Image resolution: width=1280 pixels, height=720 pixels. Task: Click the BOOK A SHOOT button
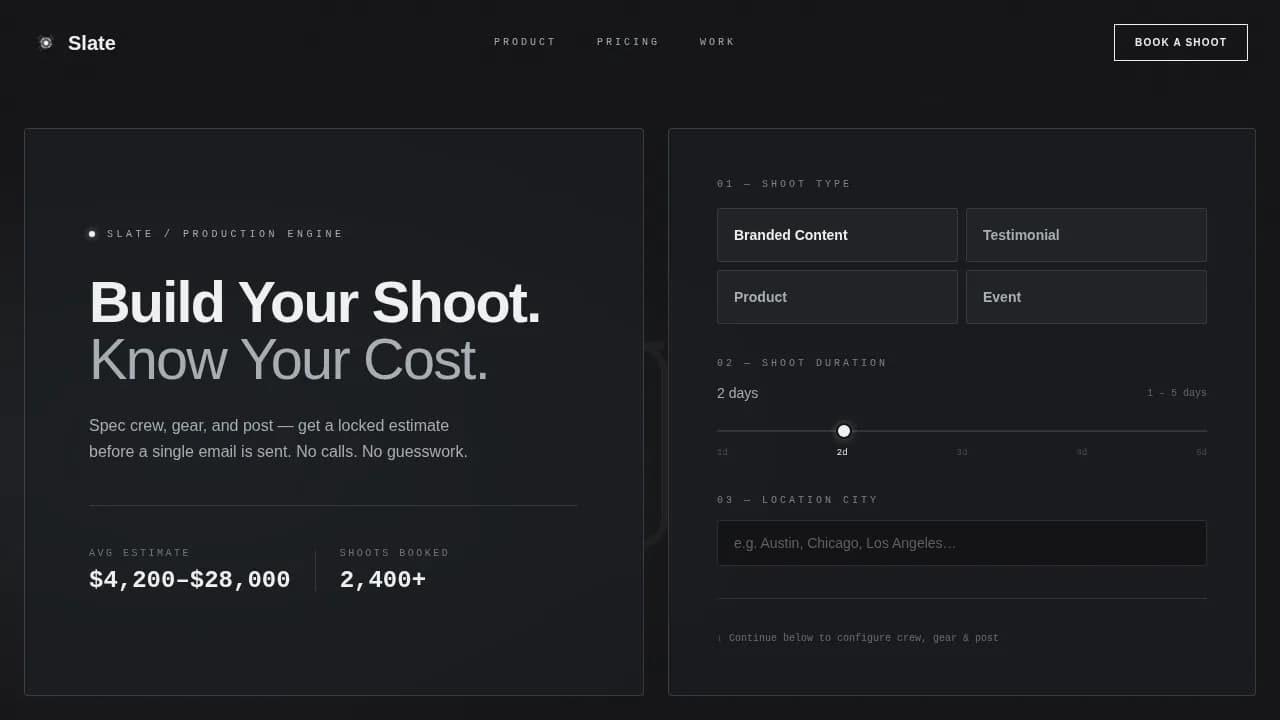pyautogui.click(x=1180, y=42)
